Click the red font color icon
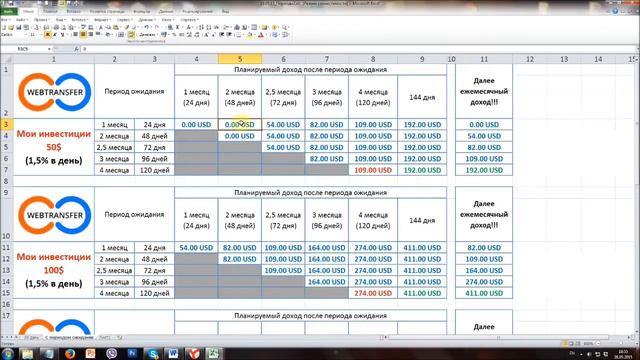Viewport: 640px width, 360px height. (x=261, y=35)
